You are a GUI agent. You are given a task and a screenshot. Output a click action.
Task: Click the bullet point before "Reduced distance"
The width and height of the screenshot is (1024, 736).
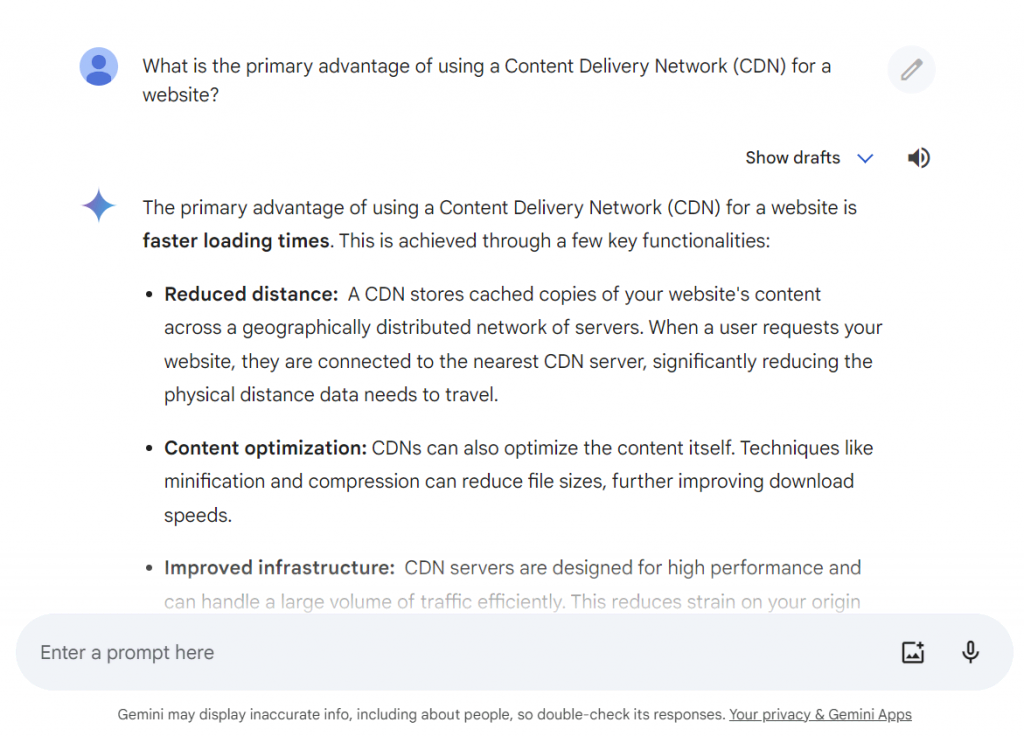pyautogui.click(x=150, y=295)
